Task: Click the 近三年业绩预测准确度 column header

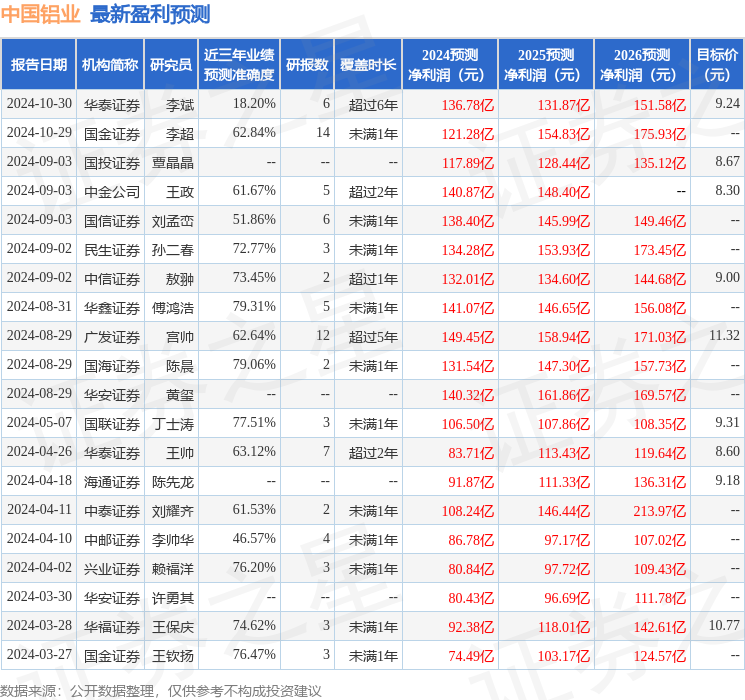Action: [239, 65]
